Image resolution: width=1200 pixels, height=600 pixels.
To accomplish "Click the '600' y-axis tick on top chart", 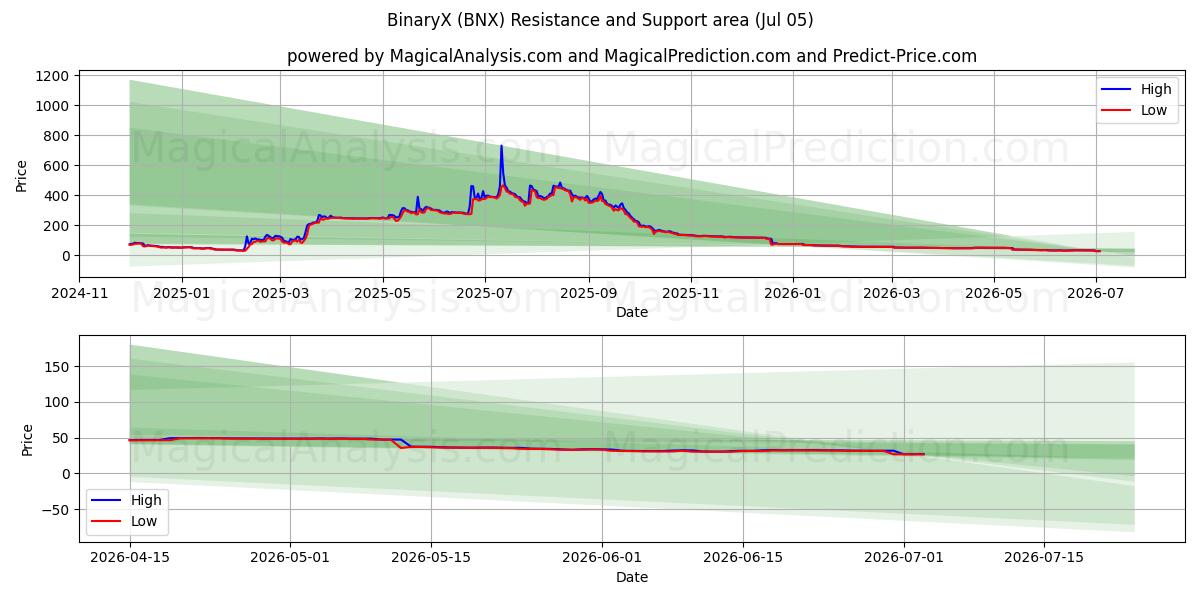I will point(56,166).
